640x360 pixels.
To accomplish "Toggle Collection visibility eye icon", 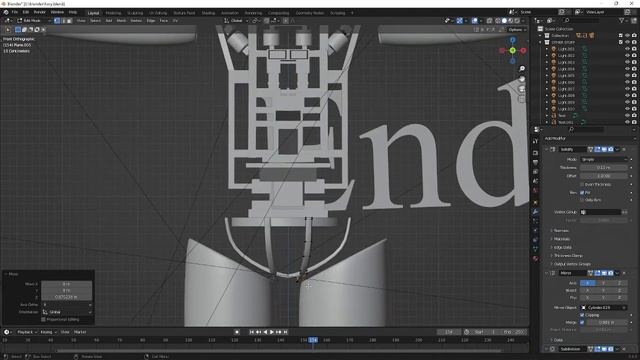I will (627, 36).
